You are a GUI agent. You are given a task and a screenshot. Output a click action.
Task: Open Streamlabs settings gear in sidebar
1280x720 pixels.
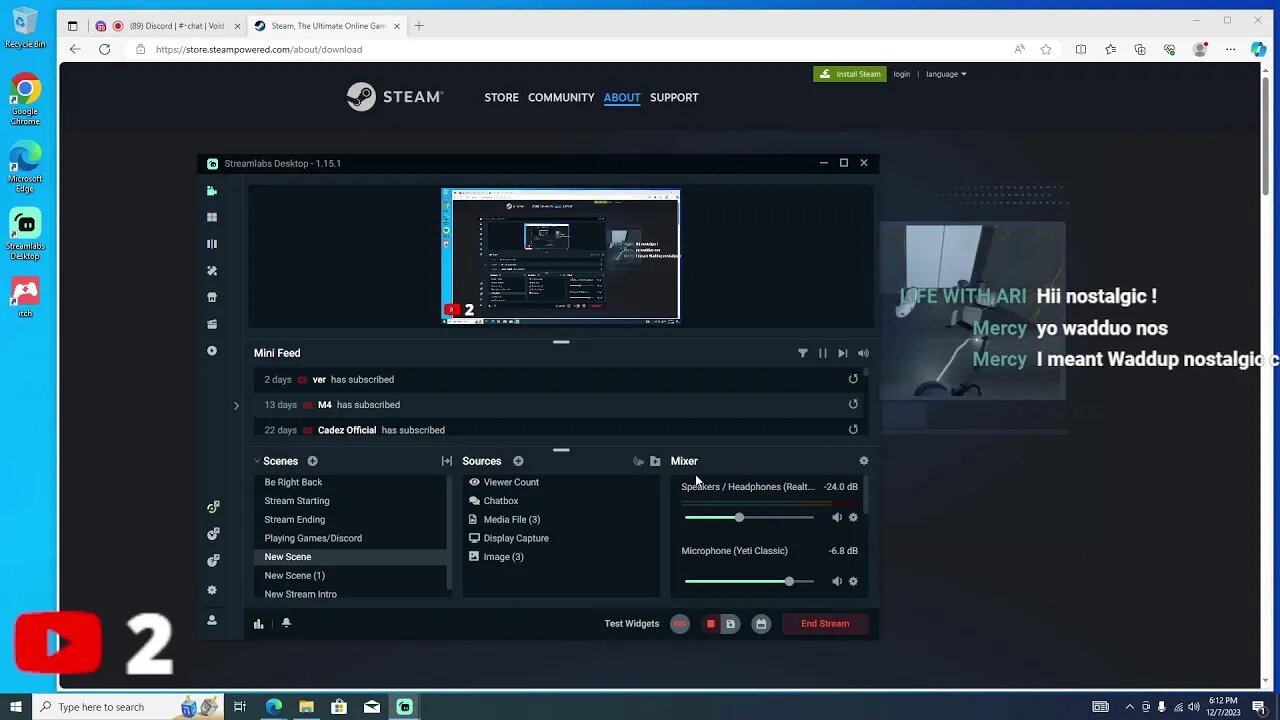(212, 590)
